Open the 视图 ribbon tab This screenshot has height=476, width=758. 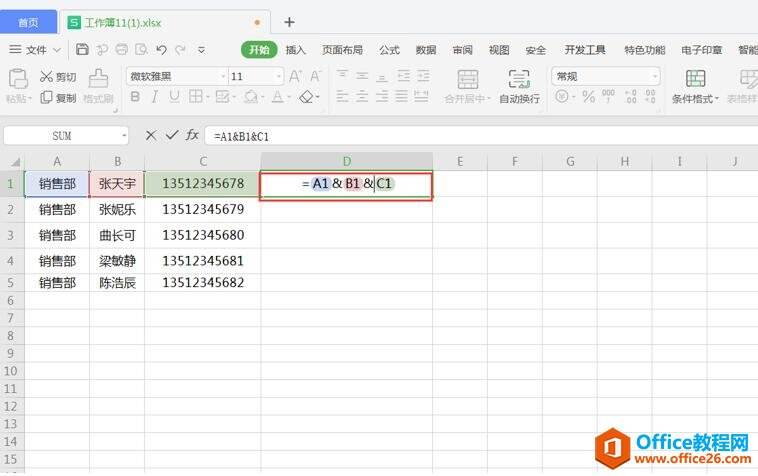pos(499,50)
